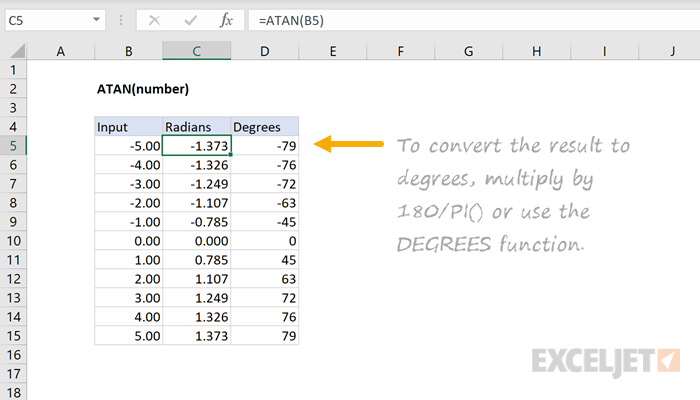
Task: Select the cell showing 79 degrees
Action: [265, 335]
